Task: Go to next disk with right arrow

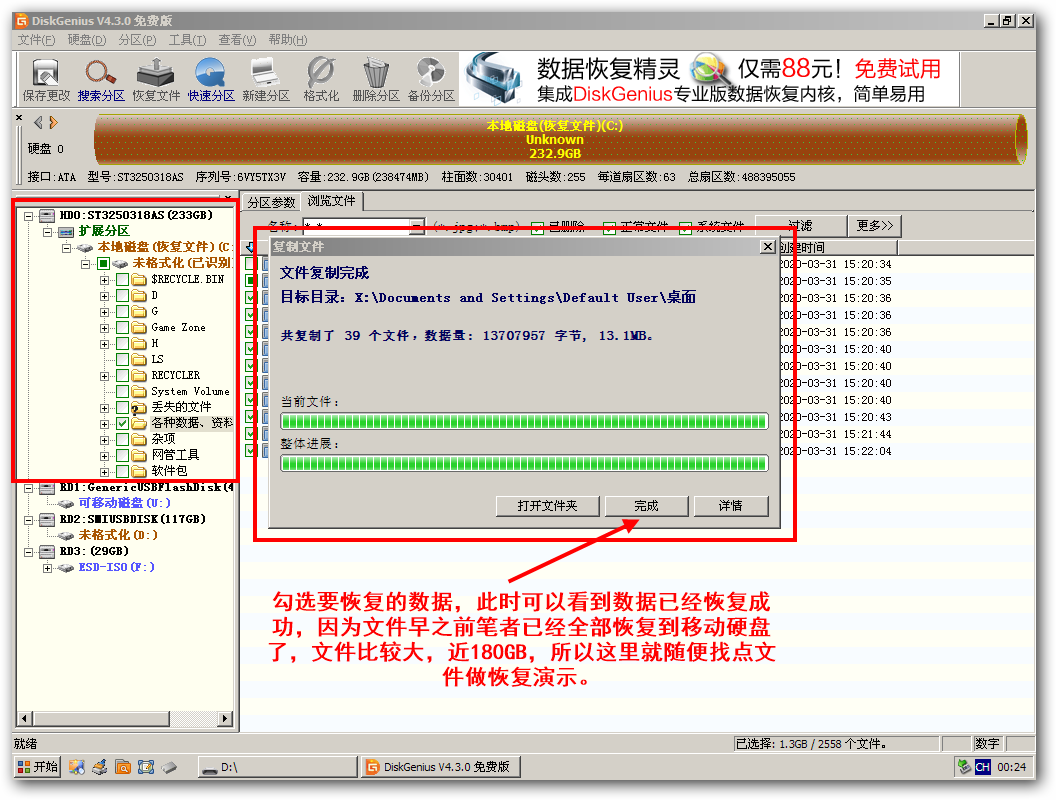Action: pos(53,123)
